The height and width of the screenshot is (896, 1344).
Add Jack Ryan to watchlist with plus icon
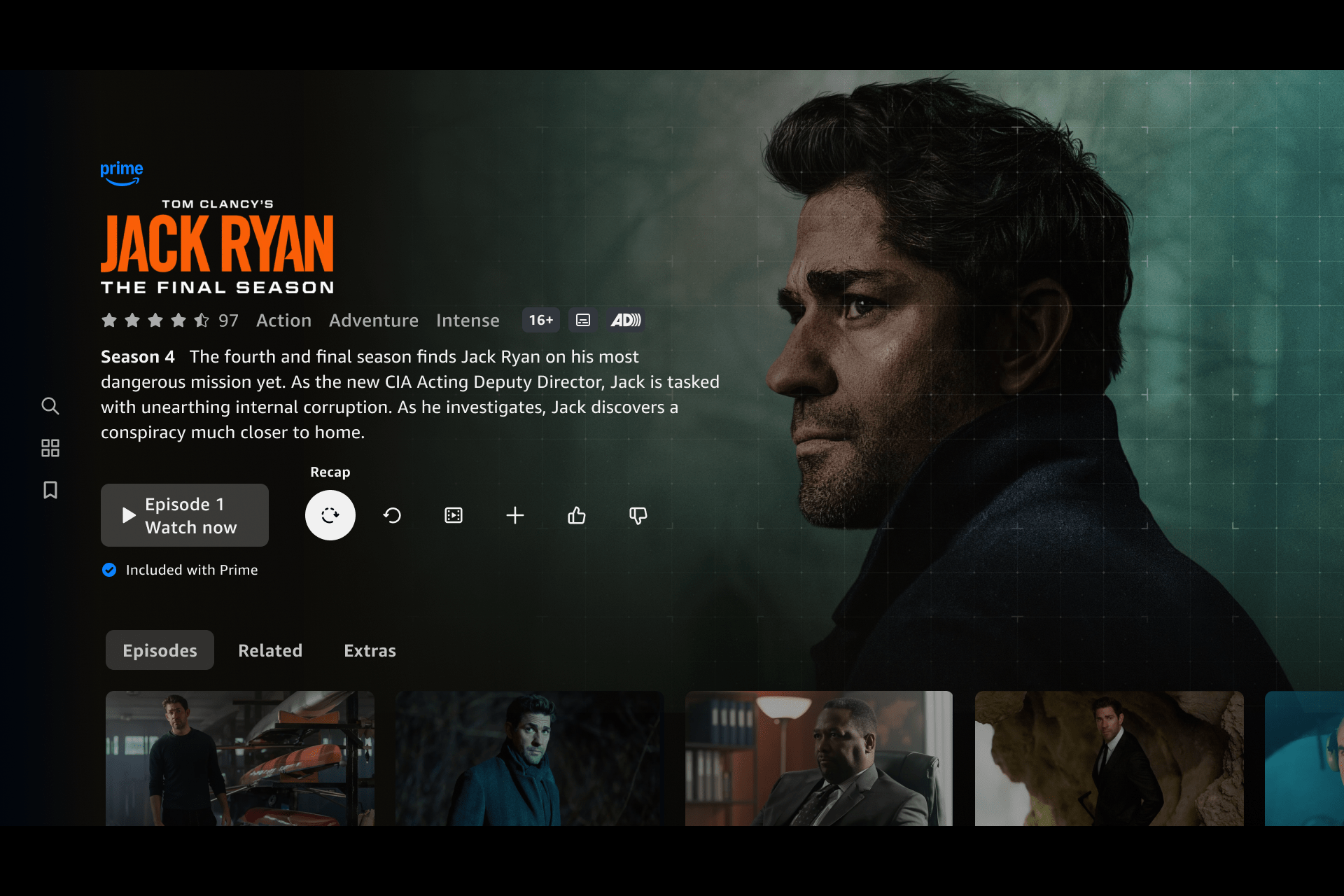click(515, 515)
